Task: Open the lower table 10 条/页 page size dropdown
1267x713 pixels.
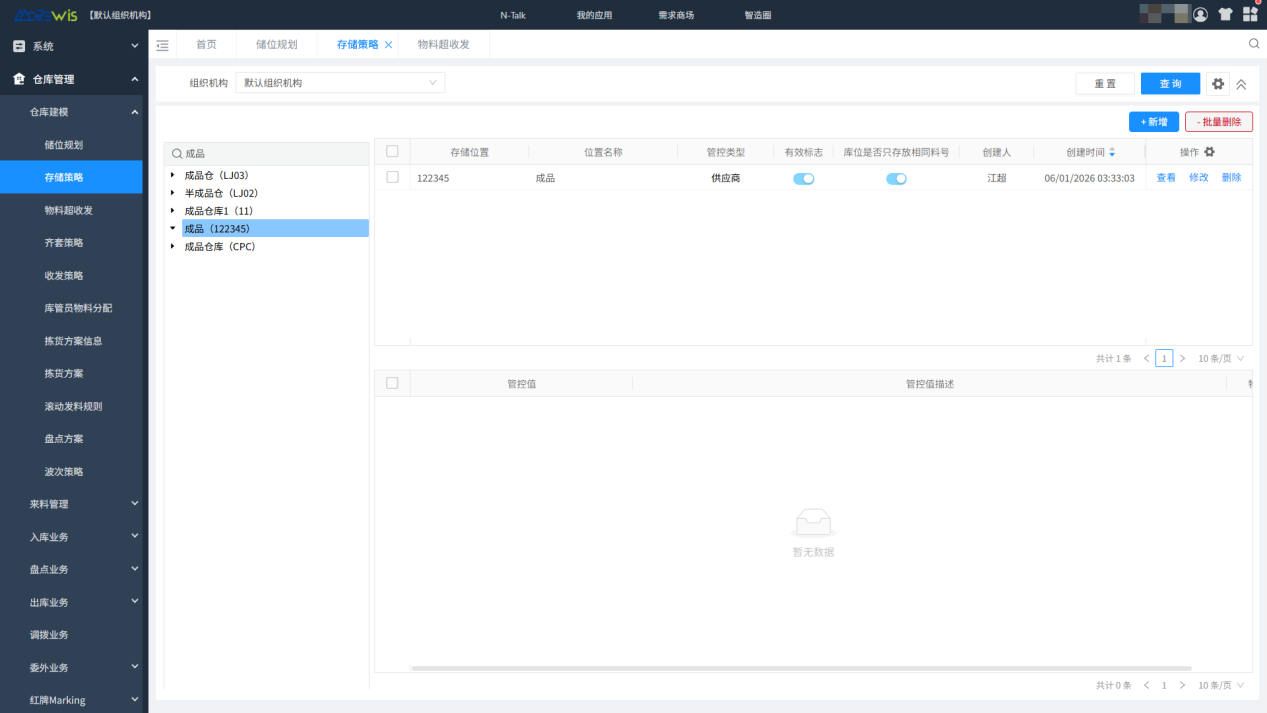Action: coord(1221,685)
